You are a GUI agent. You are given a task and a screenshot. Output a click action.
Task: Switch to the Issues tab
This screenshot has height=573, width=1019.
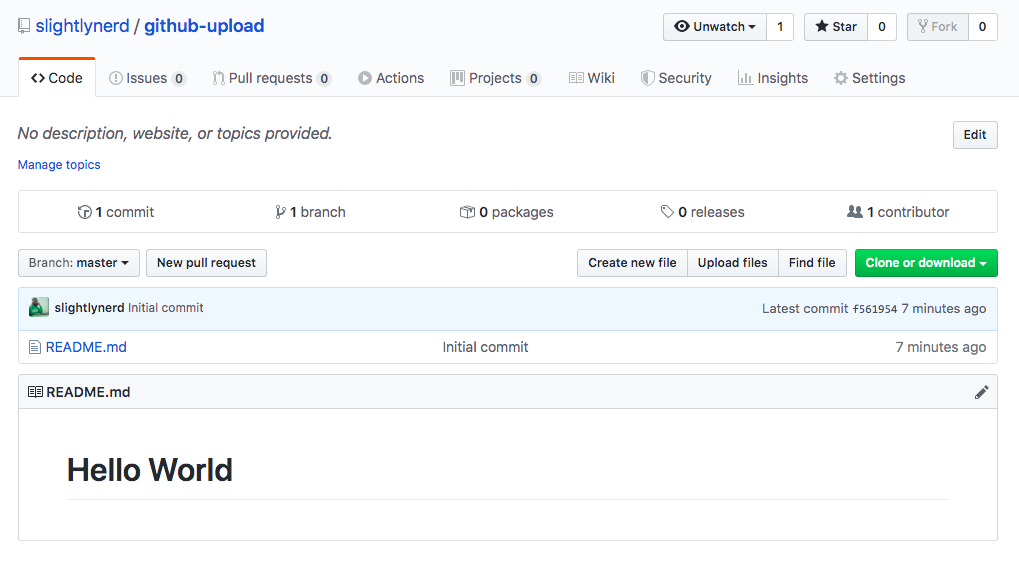point(148,78)
